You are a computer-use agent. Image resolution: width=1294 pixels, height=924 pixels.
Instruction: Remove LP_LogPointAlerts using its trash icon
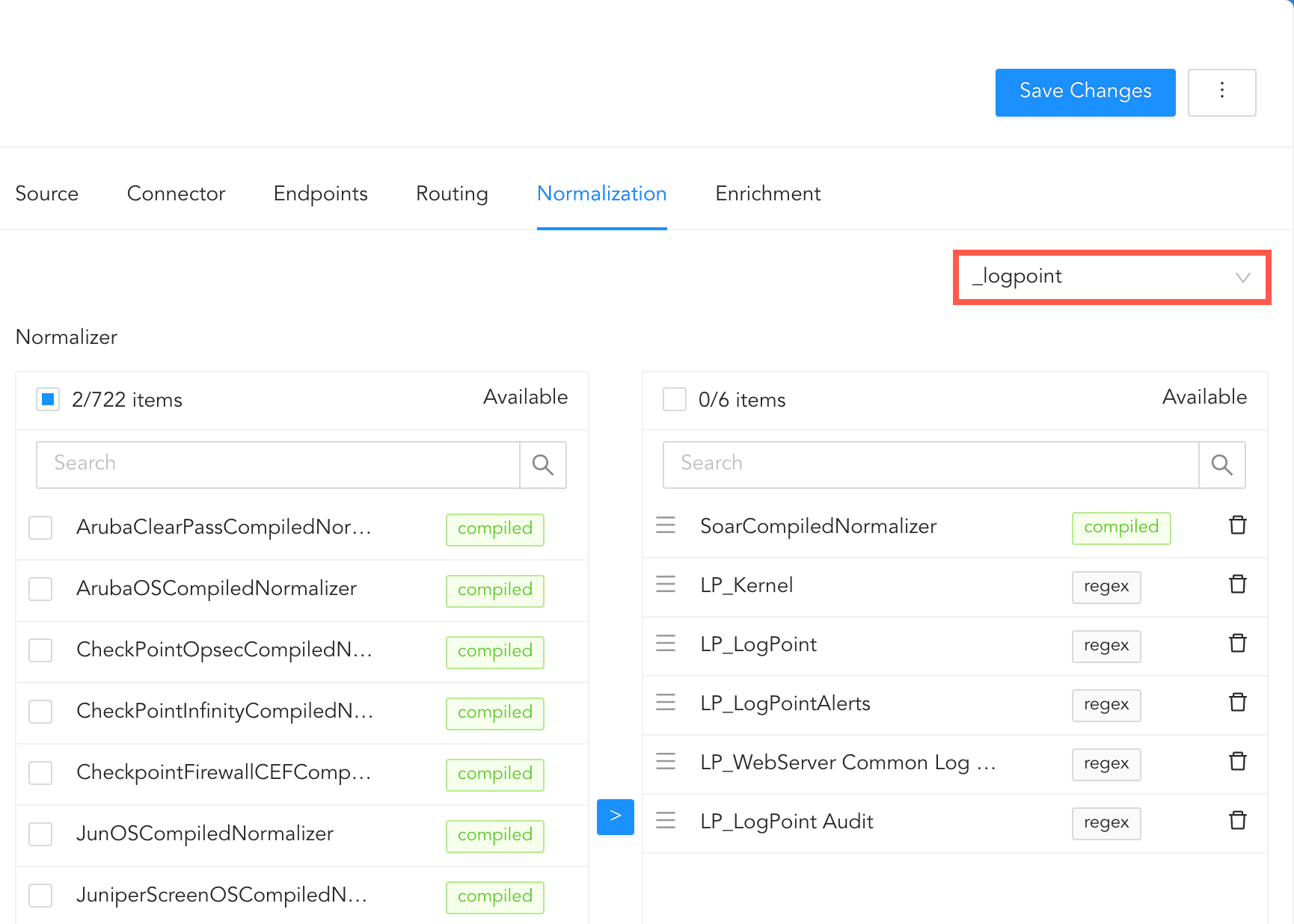tap(1238, 703)
